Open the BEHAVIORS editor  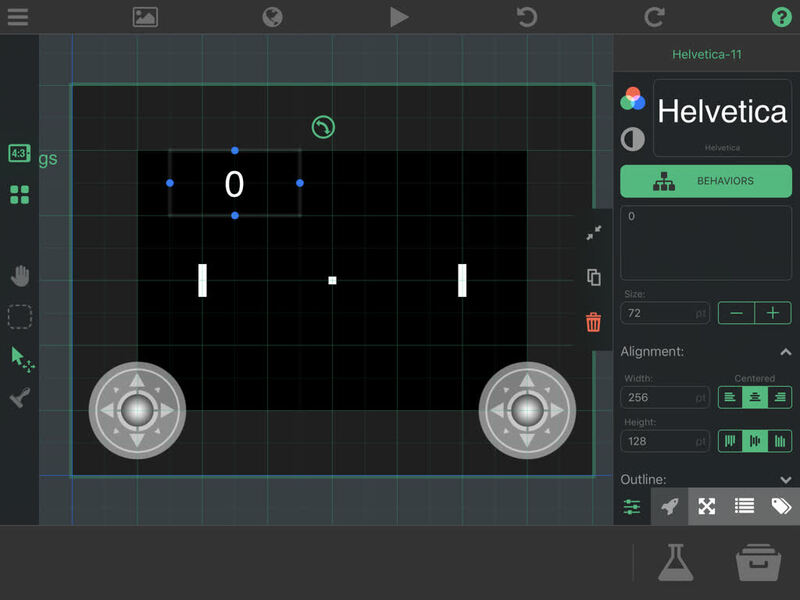pyautogui.click(x=706, y=181)
